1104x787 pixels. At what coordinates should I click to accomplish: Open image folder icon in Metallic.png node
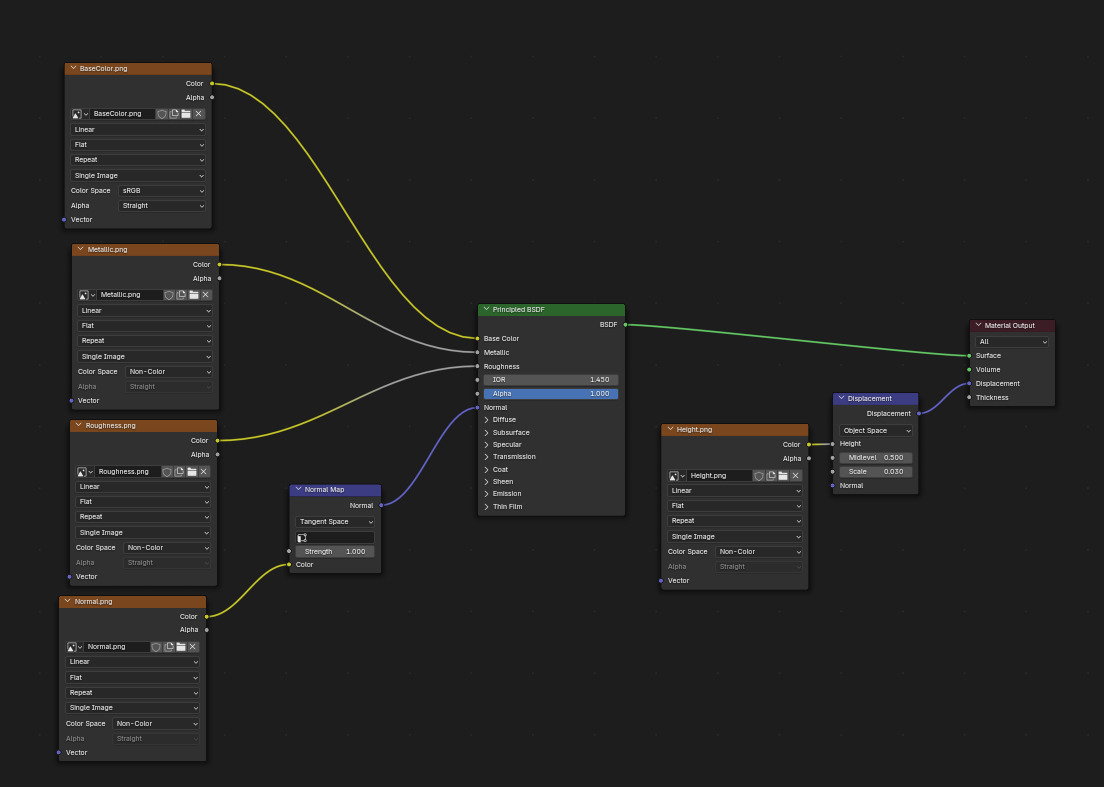coord(194,295)
